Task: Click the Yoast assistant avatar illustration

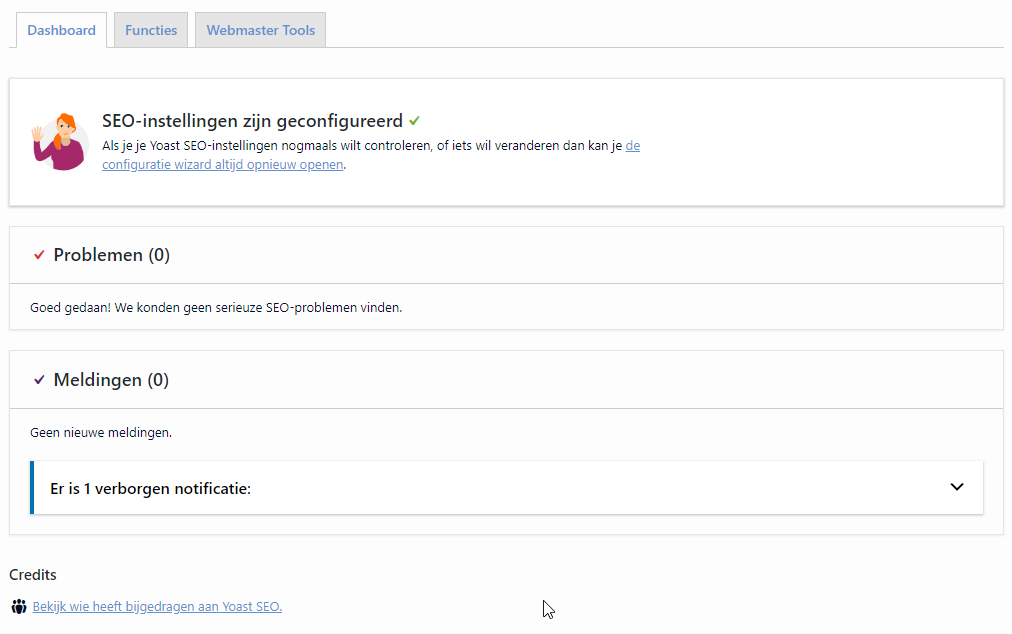Action: (x=60, y=142)
